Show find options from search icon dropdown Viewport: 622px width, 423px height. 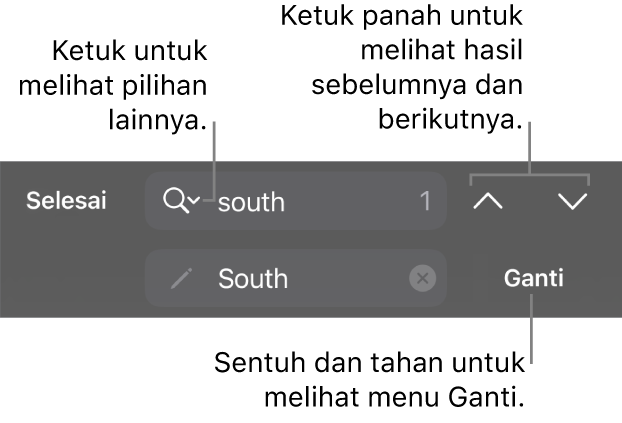coord(181,200)
